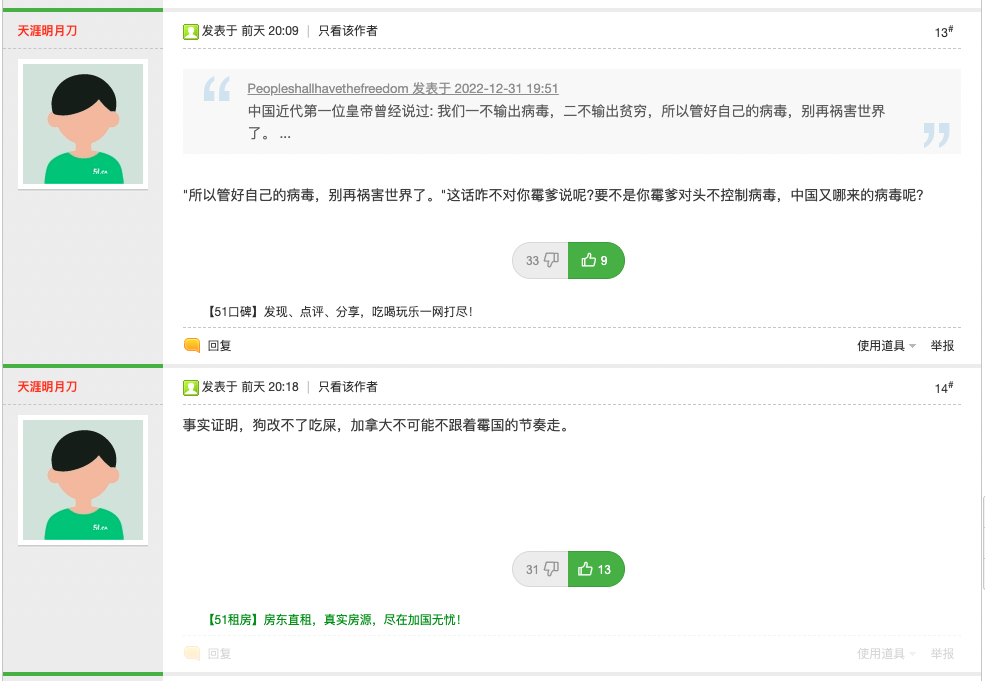The width and height of the screenshot is (985, 681).
Task: Open the 【51口碑】 promotional link
Action: click(x=339, y=312)
